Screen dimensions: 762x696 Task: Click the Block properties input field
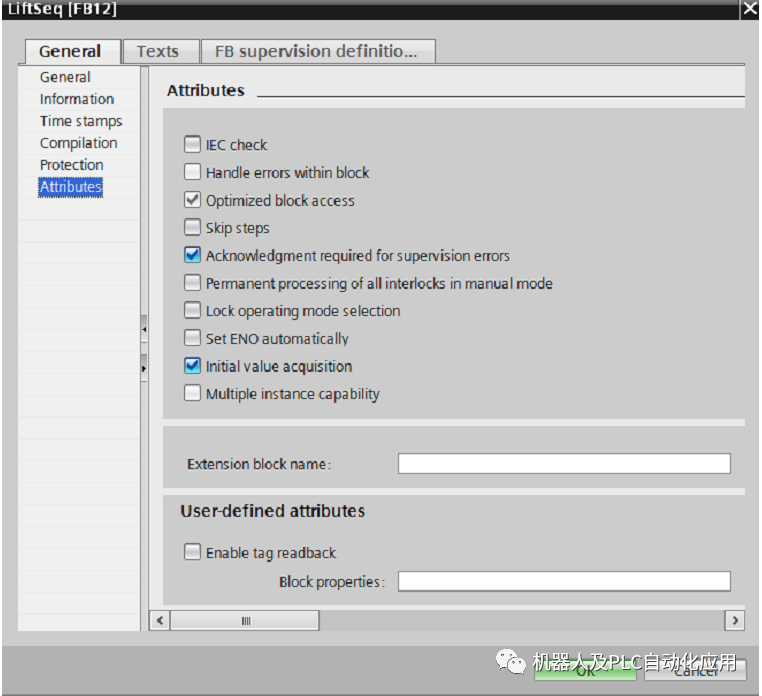(564, 581)
